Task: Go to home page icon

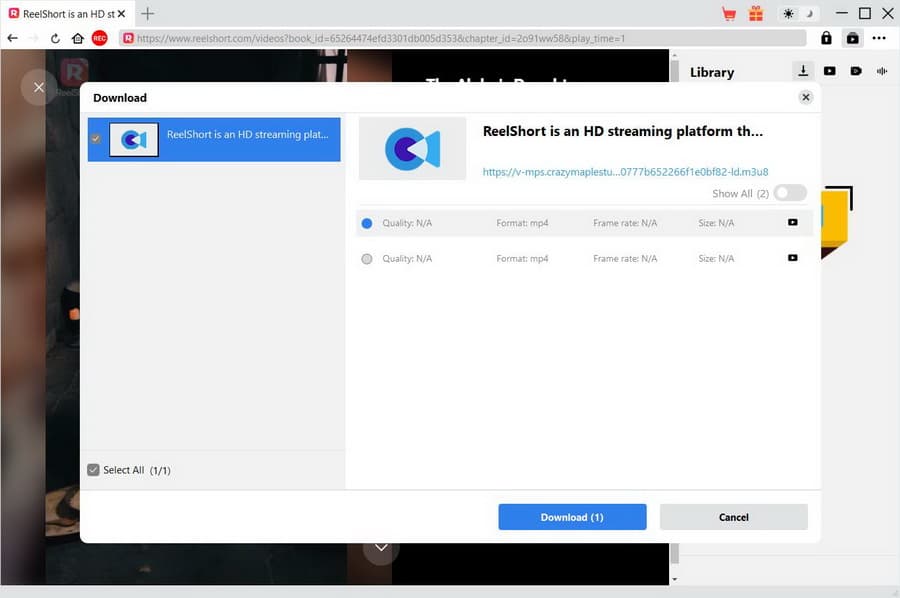Action: coord(77,38)
